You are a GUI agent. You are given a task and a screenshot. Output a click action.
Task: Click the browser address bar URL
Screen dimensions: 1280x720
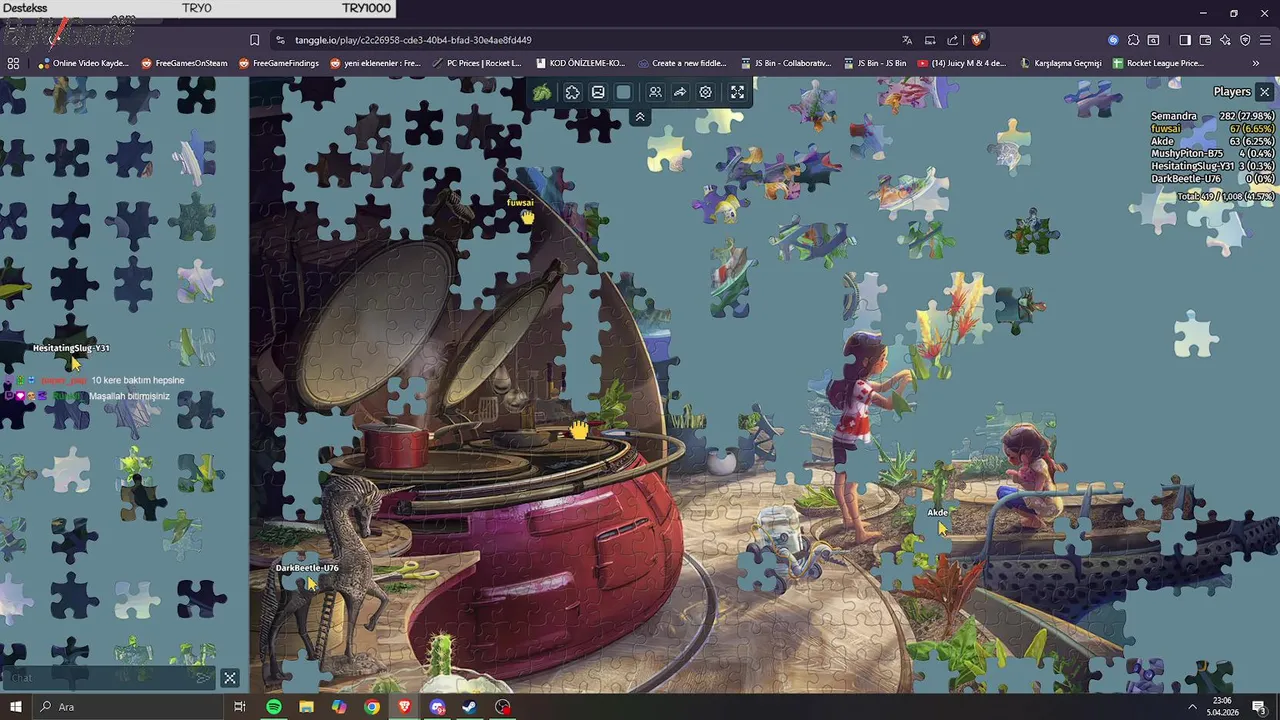[413, 40]
